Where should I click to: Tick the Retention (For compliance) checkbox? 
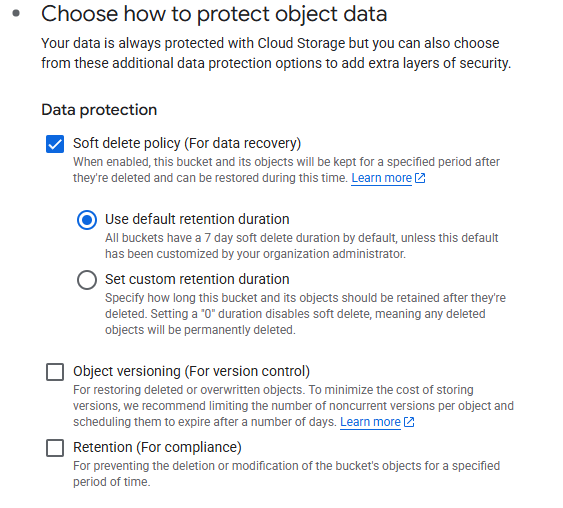point(55,448)
